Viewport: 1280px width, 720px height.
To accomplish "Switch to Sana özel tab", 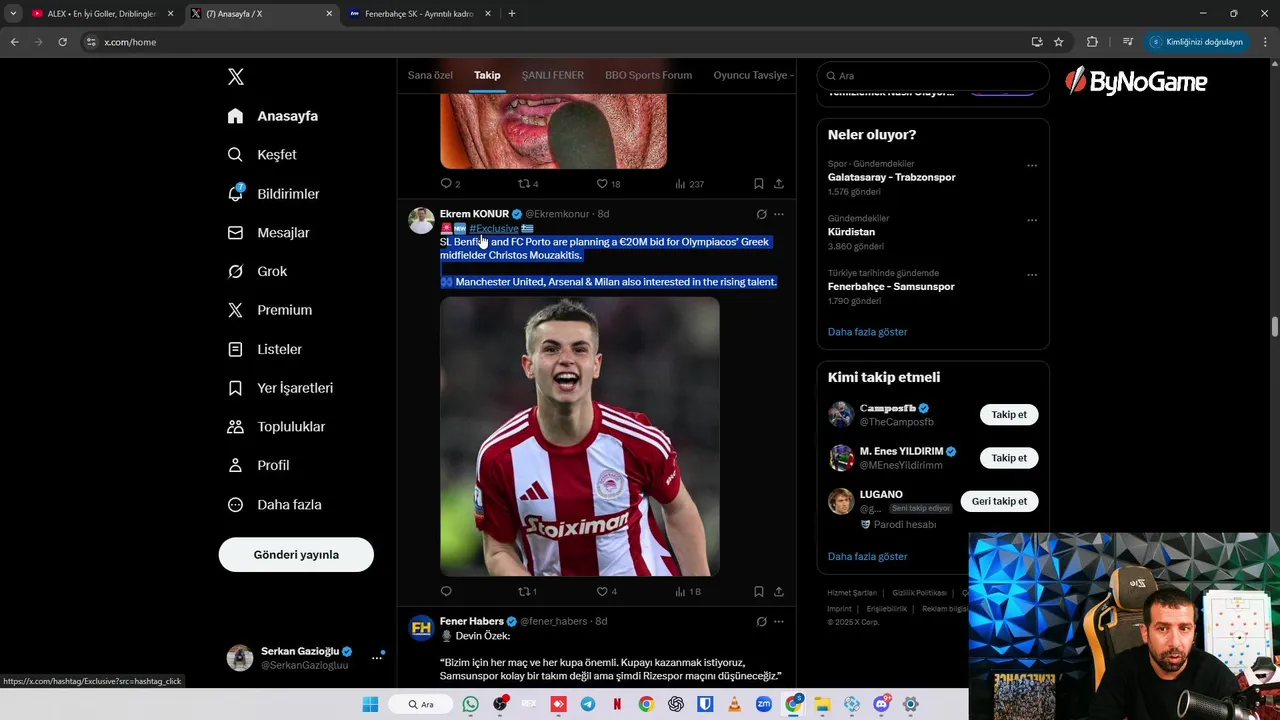I will click(430, 76).
